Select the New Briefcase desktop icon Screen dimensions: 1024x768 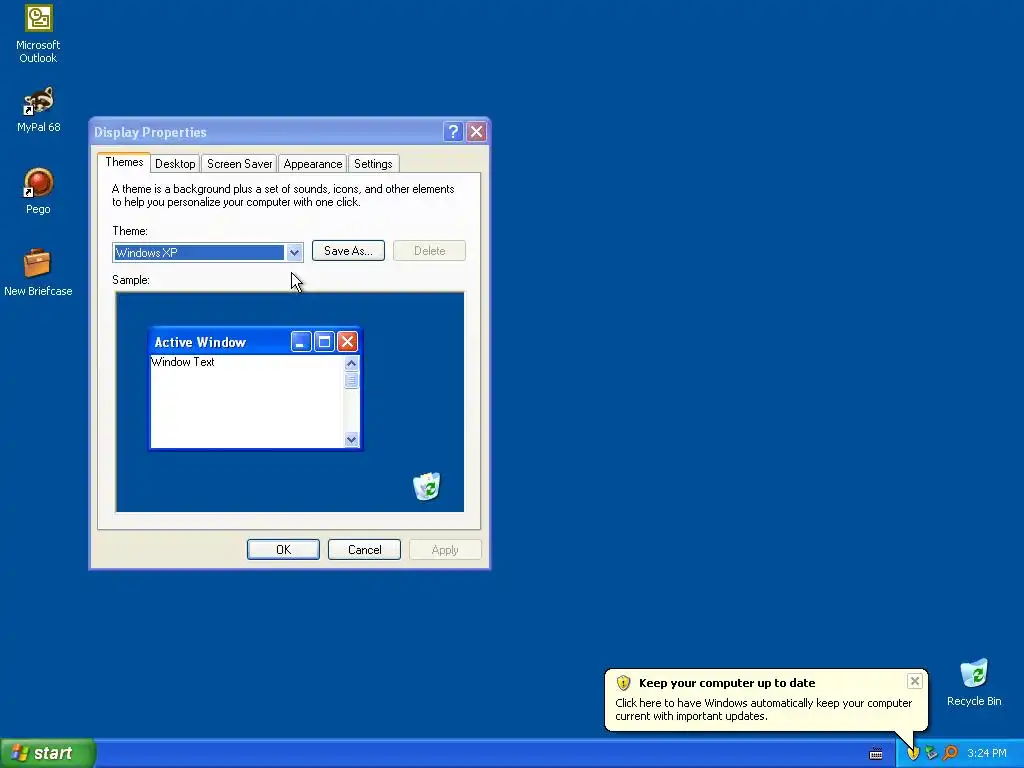pos(38,272)
